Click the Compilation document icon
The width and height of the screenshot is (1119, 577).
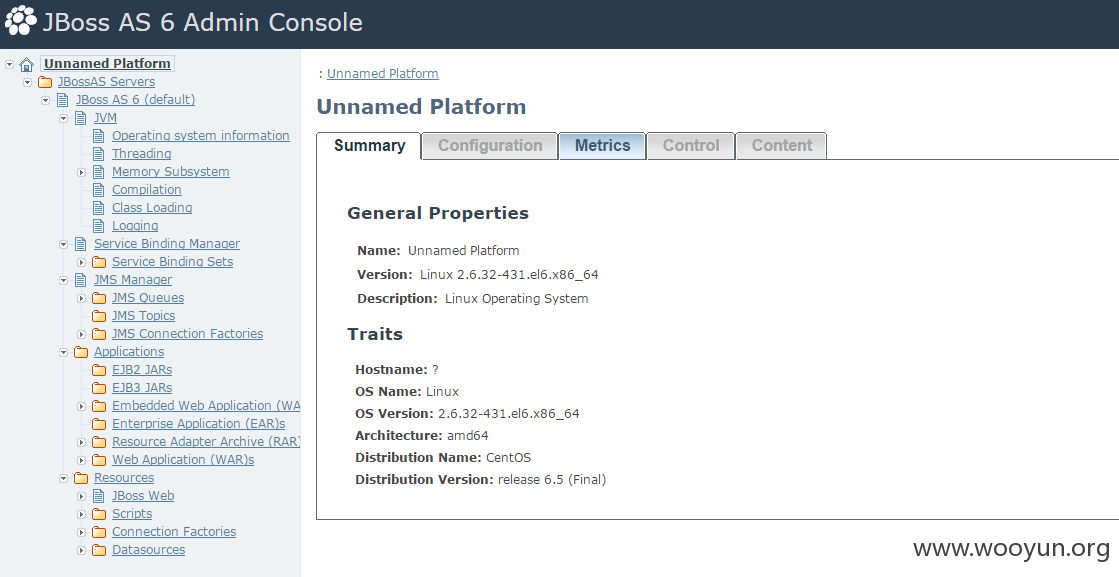coord(98,190)
